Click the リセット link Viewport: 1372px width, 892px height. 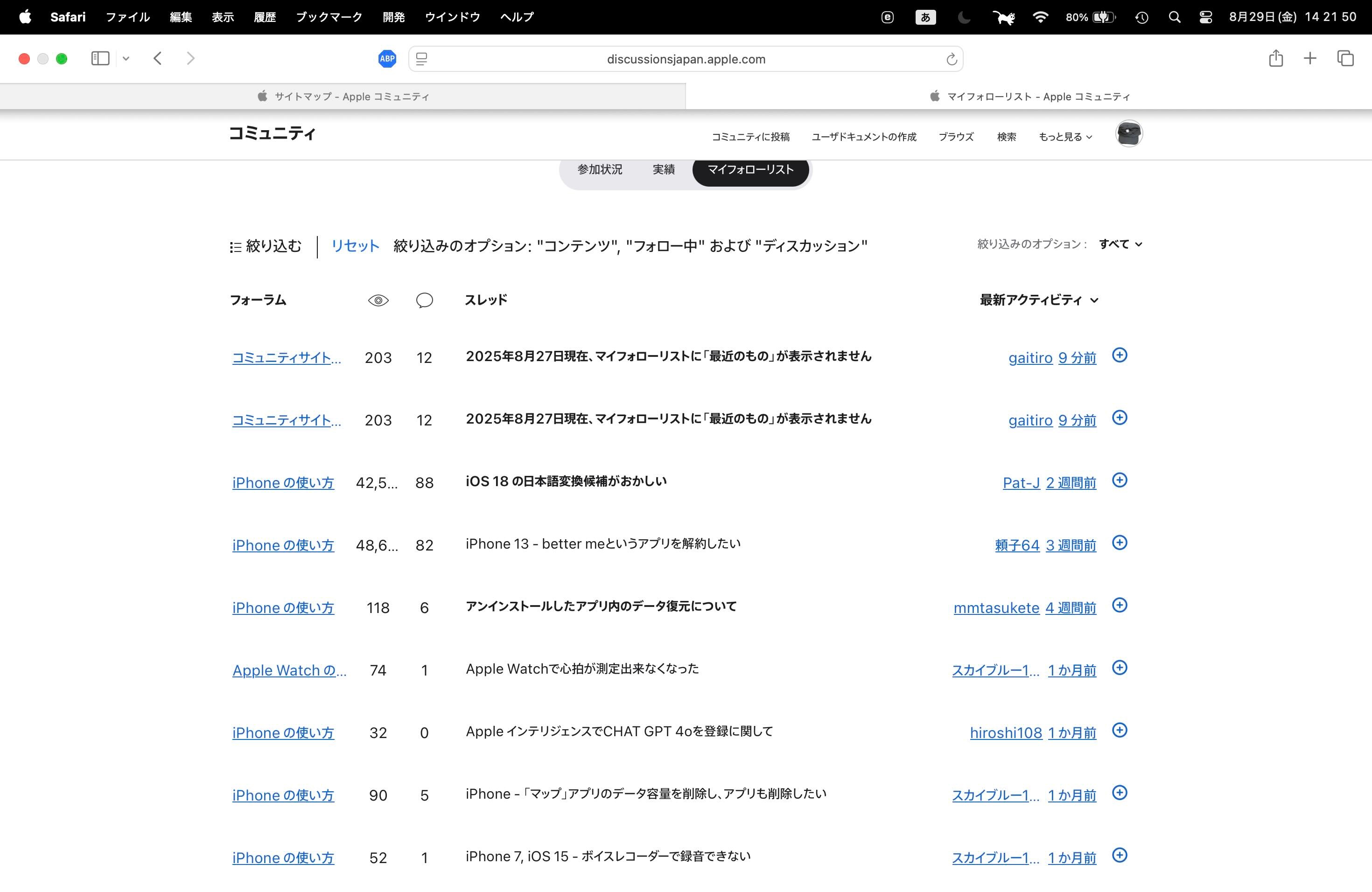point(355,246)
